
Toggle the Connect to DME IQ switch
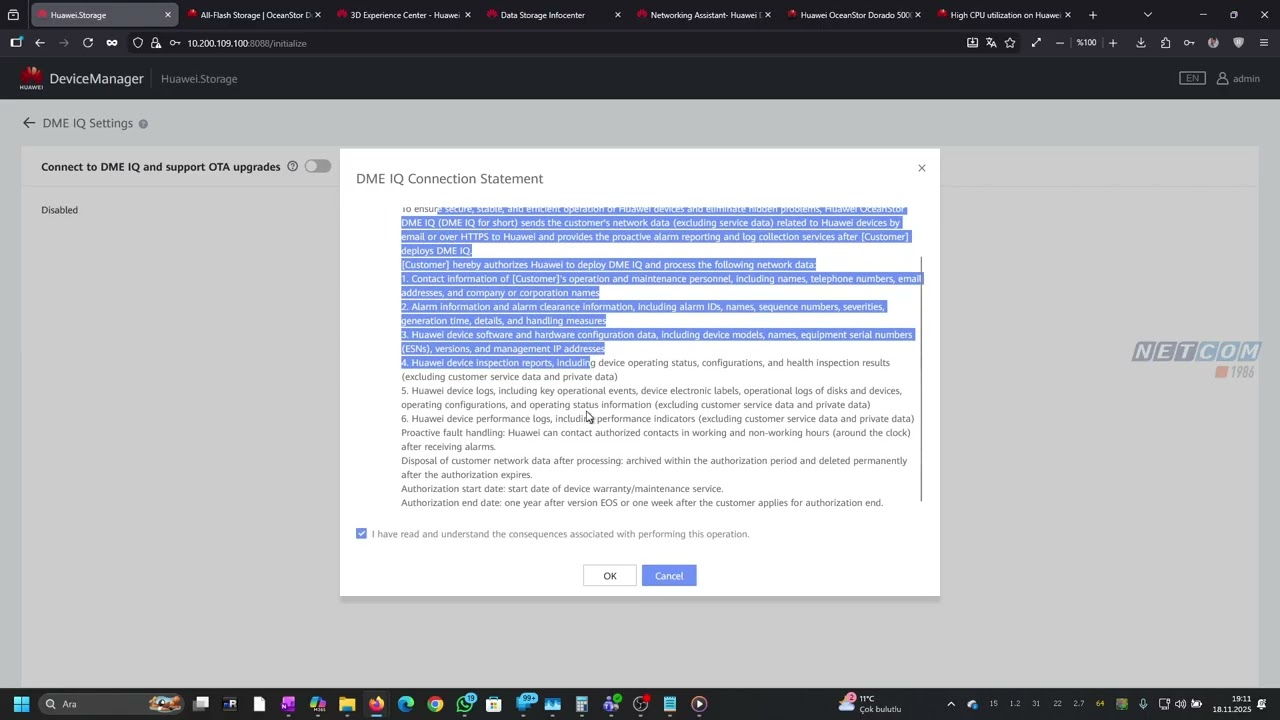point(318,166)
